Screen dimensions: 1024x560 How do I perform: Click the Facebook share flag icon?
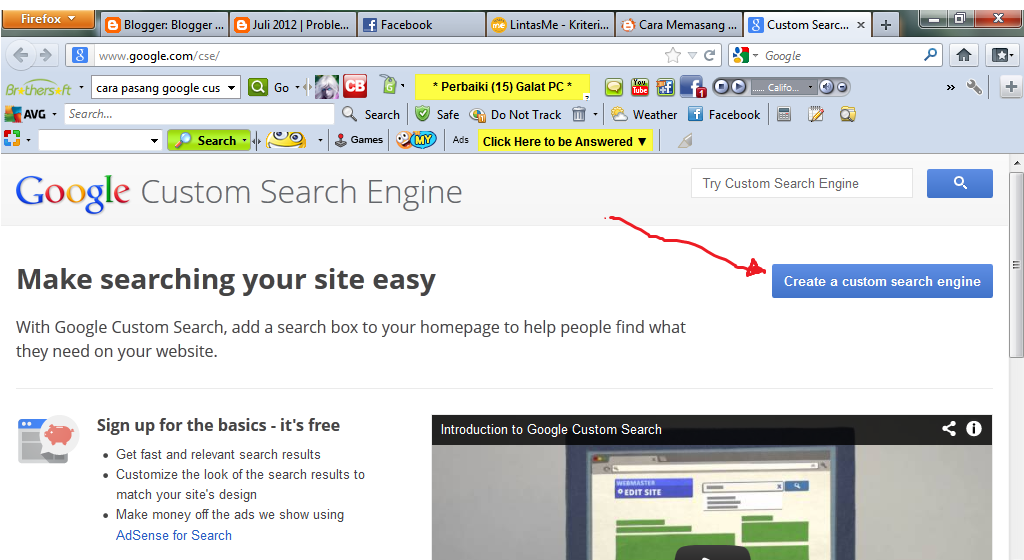pyautogui.click(x=665, y=87)
